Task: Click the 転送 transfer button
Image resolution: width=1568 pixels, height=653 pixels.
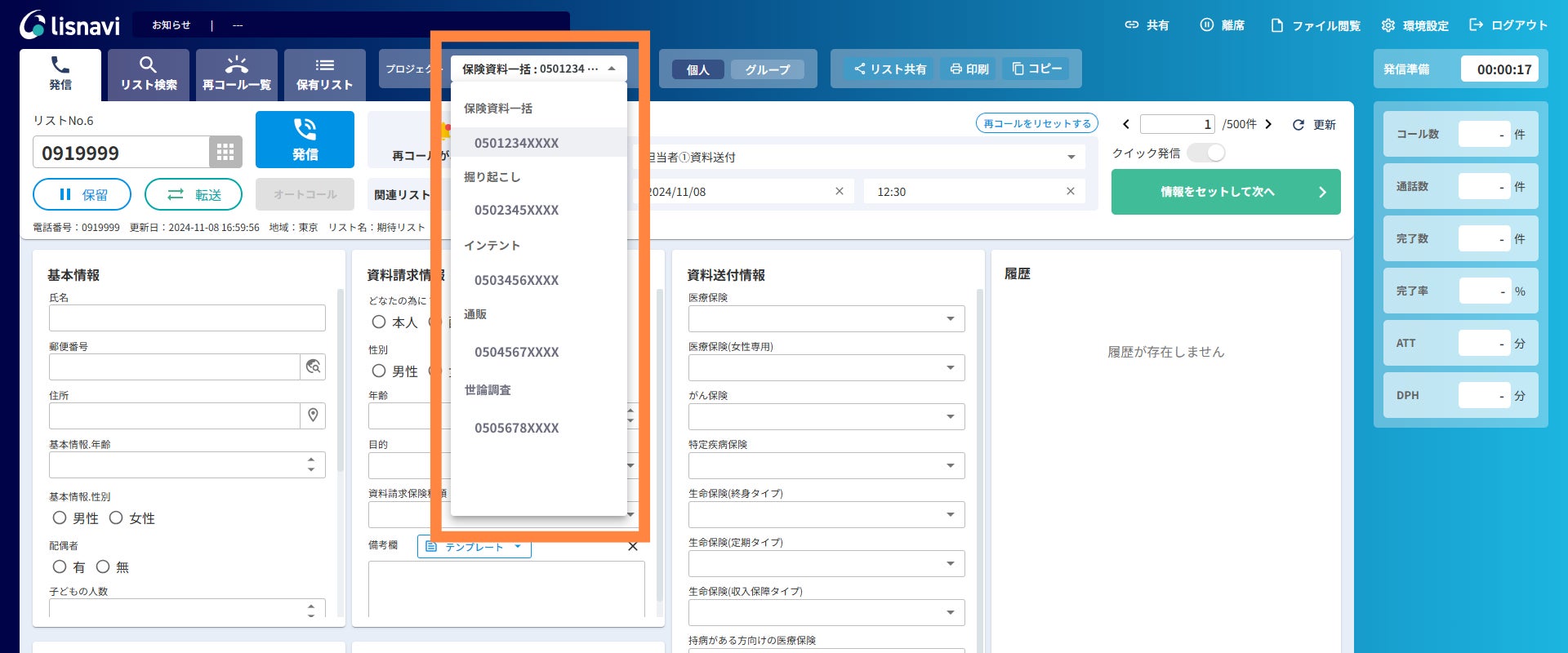Action: (194, 194)
